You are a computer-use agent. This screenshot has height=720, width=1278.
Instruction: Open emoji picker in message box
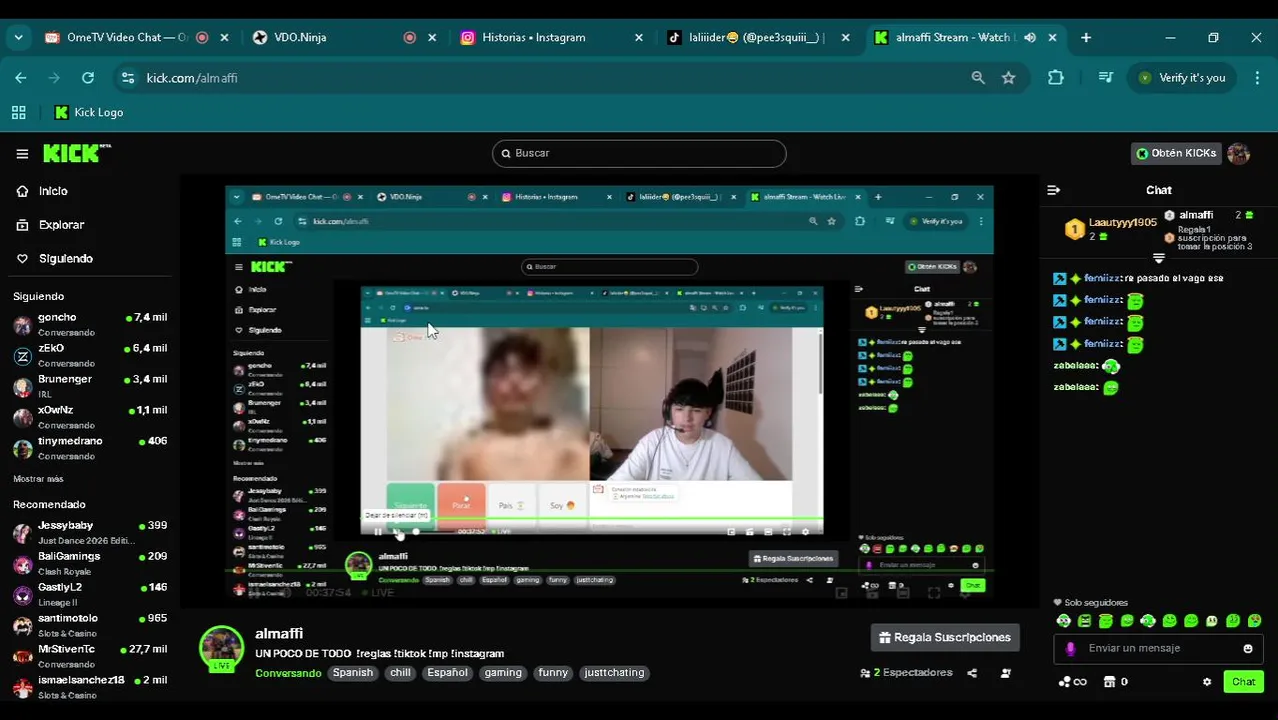pos(1247,648)
